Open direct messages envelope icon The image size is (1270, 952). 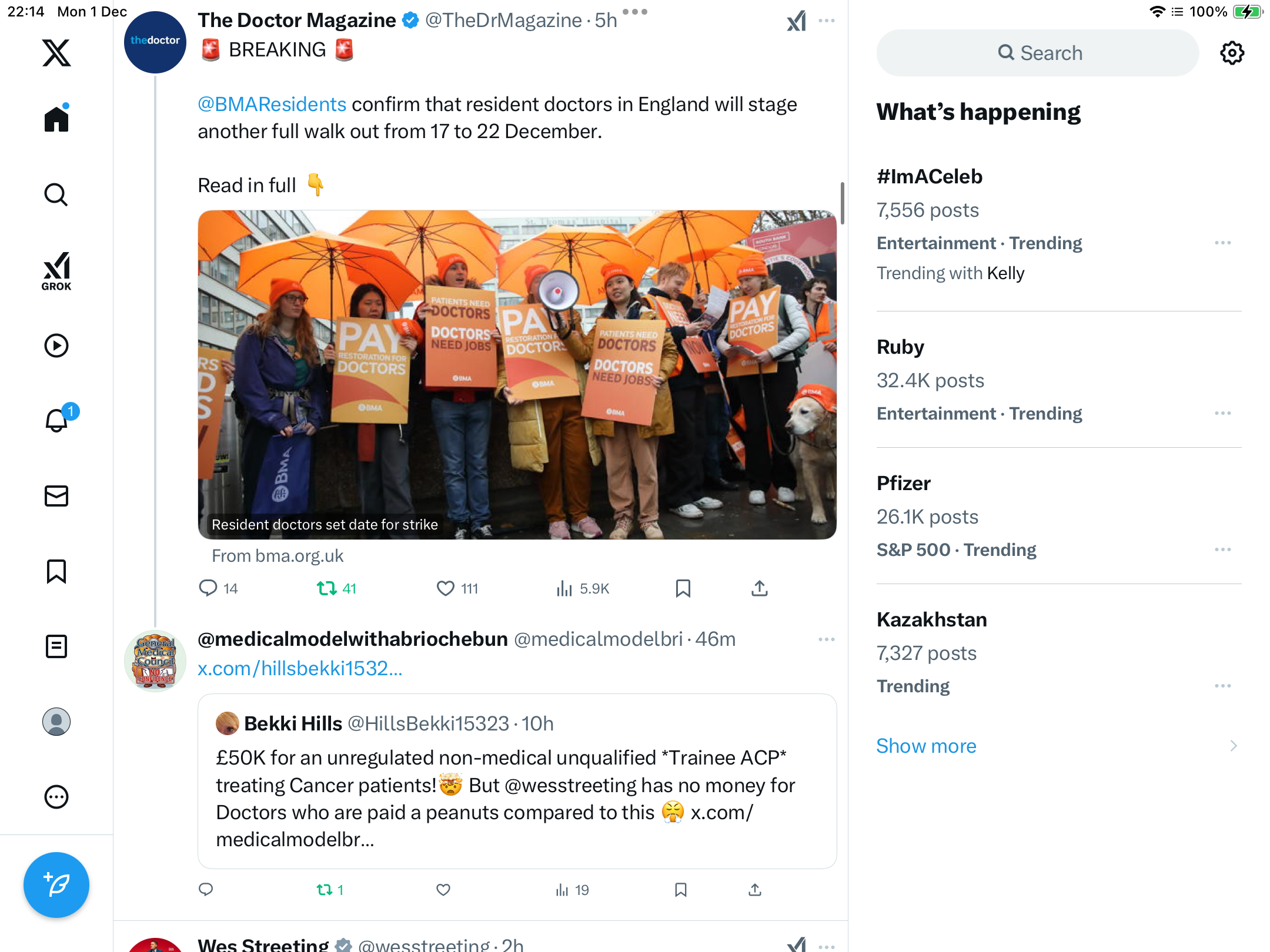(x=56, y=496)
